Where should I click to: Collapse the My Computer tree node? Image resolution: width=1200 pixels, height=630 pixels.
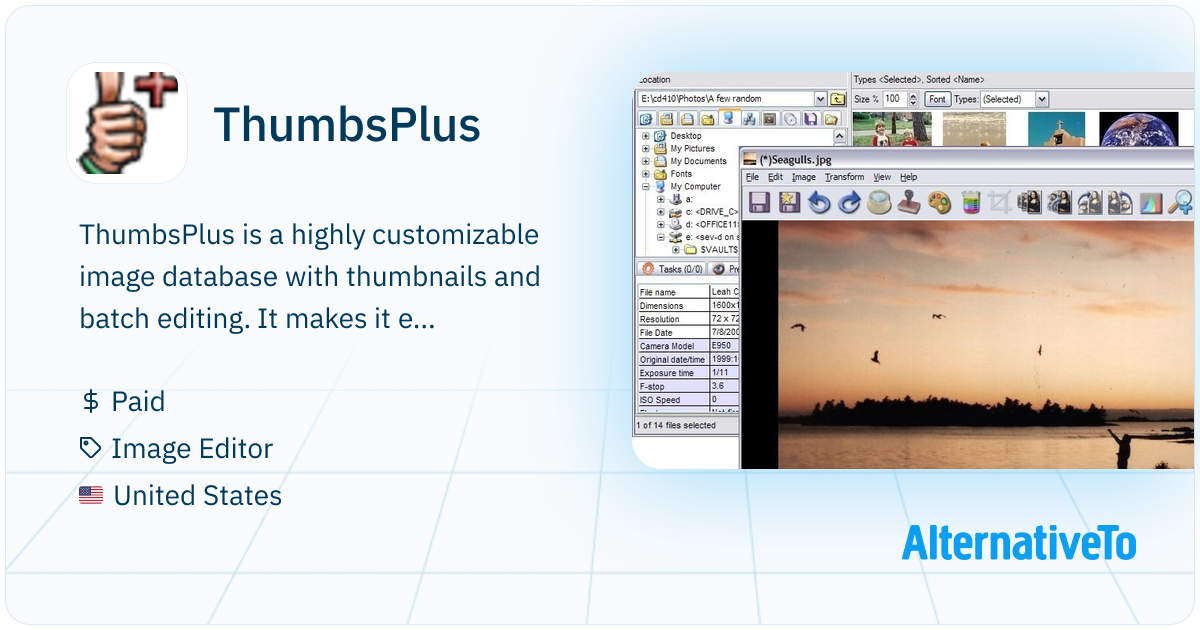click(x=646, y=186)
